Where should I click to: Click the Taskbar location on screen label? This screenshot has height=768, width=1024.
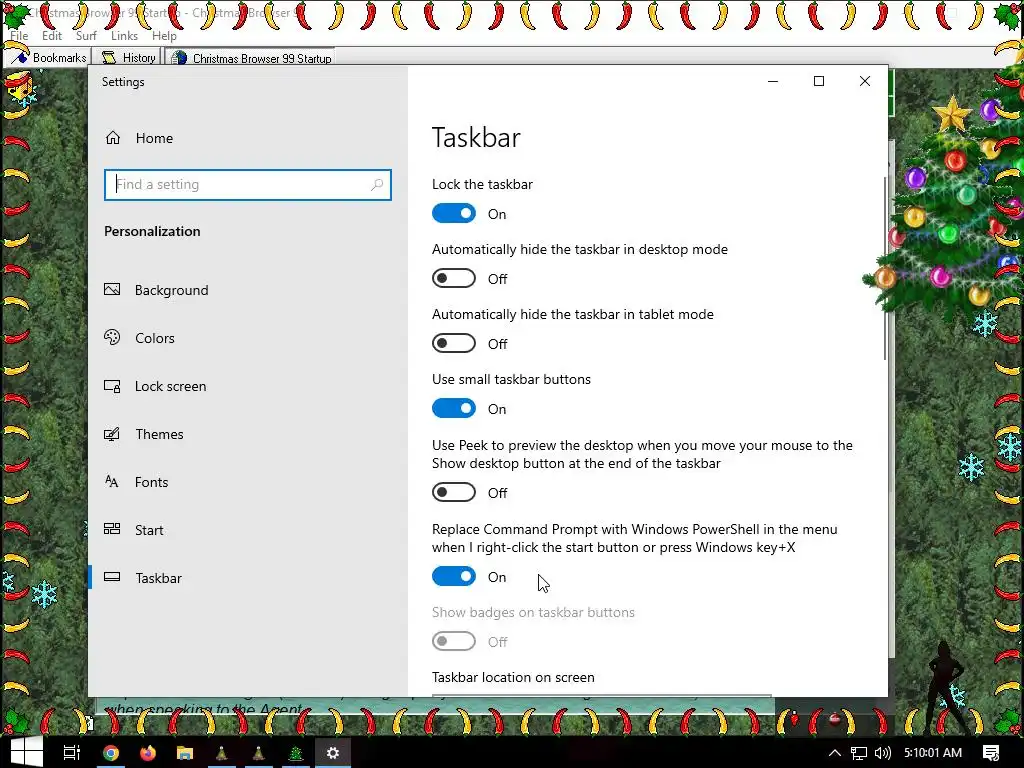(x=513, y=677)
